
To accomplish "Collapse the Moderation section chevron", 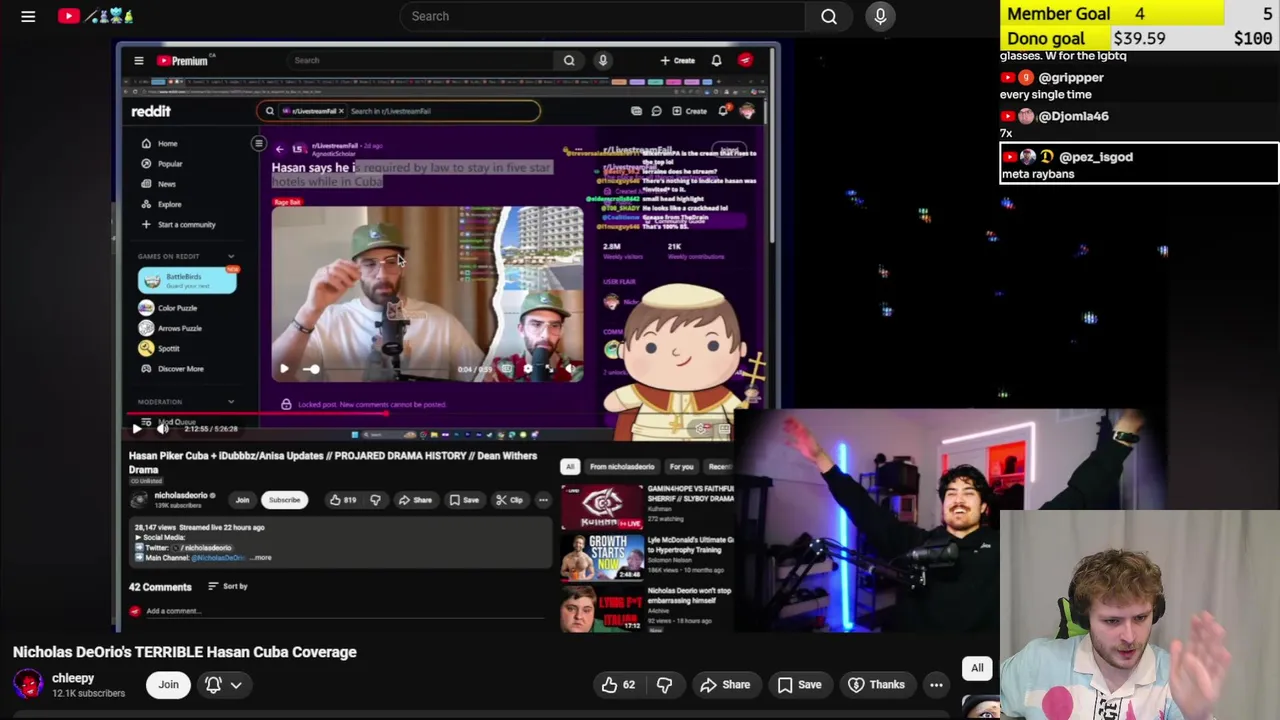I will tap(231, 402).
